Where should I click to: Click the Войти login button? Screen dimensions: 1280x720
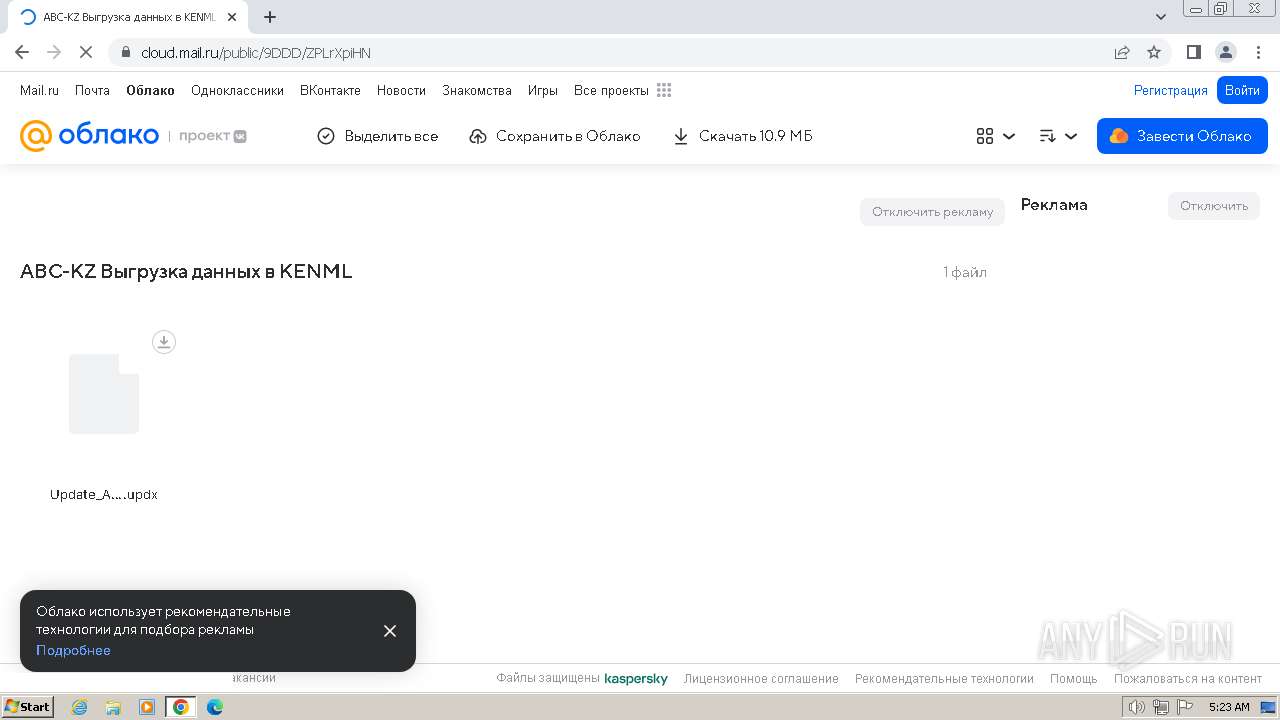coord(1242,90)
